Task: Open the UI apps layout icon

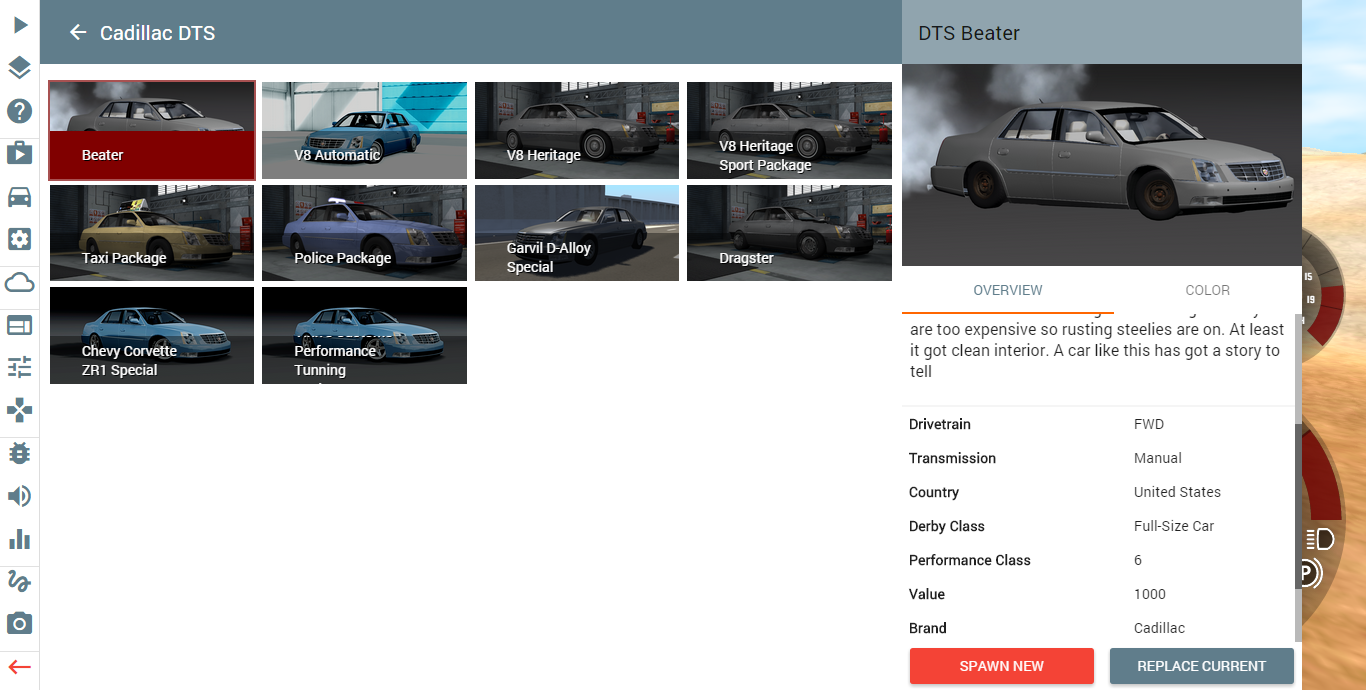Action: 19,325
